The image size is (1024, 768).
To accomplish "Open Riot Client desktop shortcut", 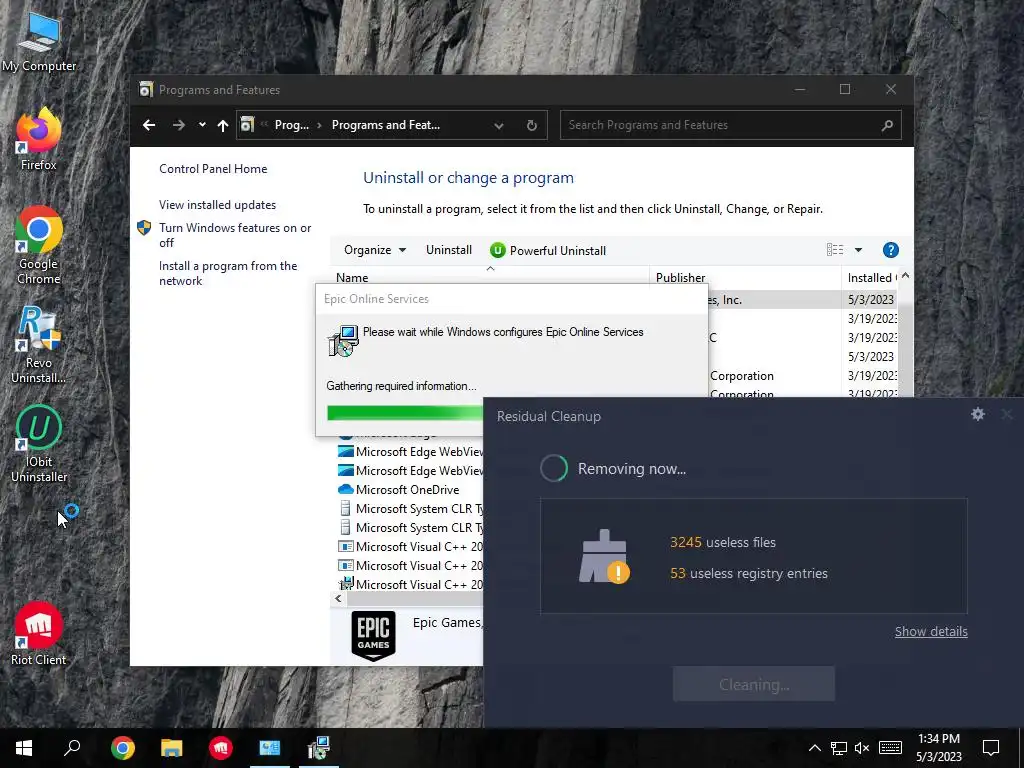I will [39, 633].
